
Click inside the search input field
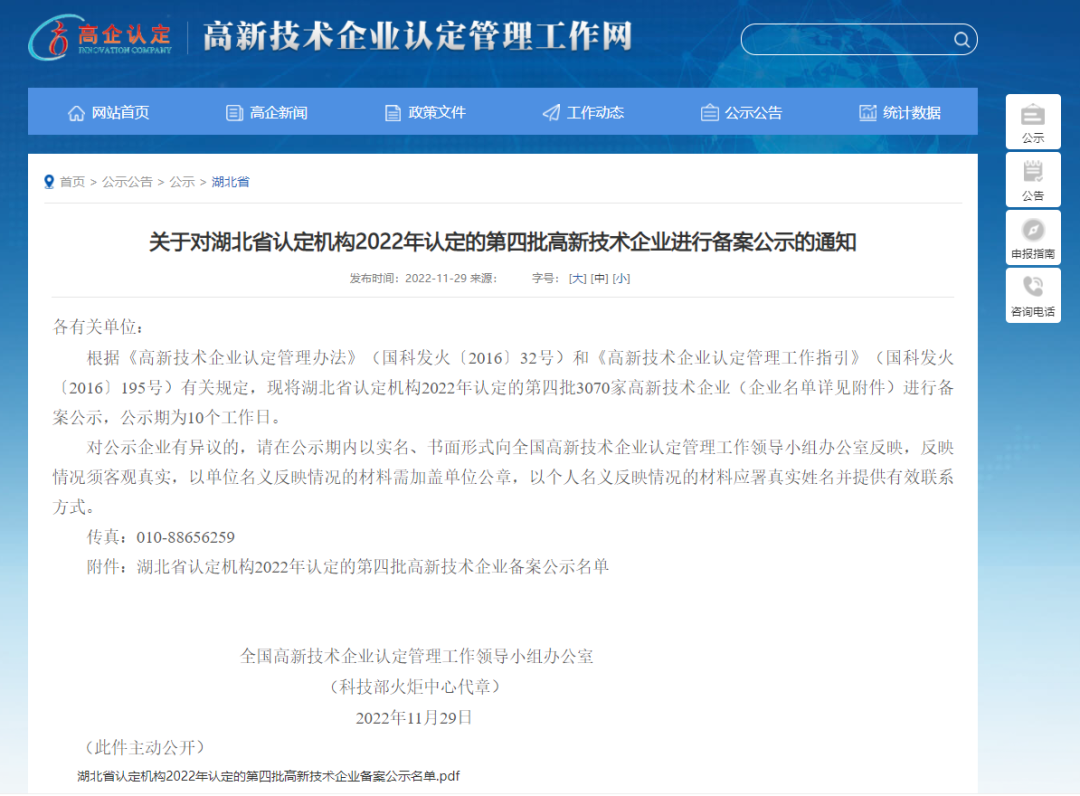(x=845, y=40)
